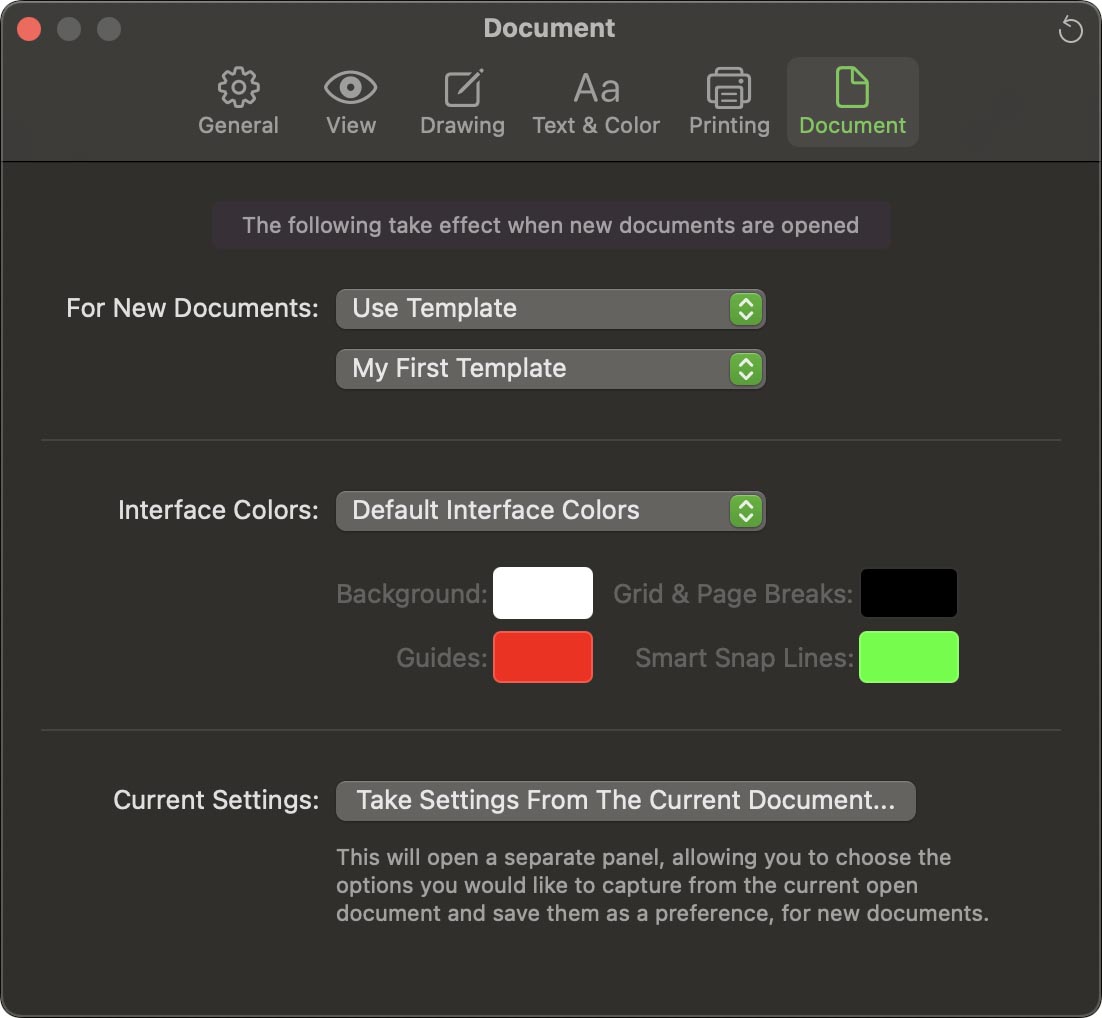This screenshot has height=1018, width=1102.
Task: Click the white Background color swatch
Action: 543,594
